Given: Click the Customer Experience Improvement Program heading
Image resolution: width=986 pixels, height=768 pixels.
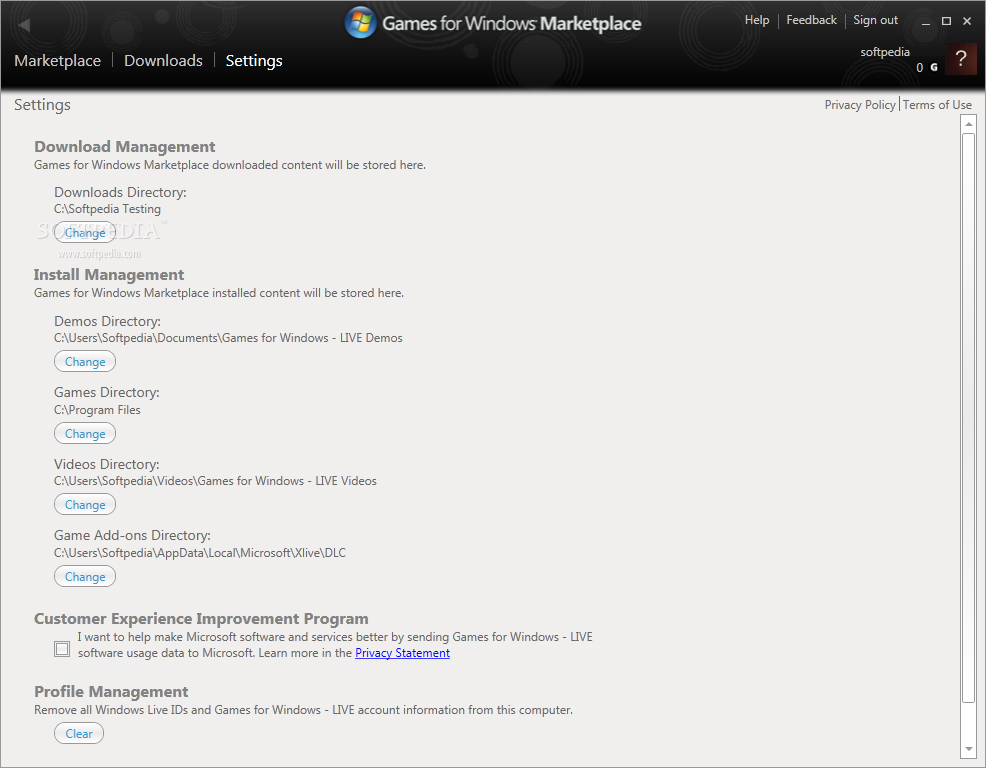Looking at the screenshot, I should tap(201, 619).
